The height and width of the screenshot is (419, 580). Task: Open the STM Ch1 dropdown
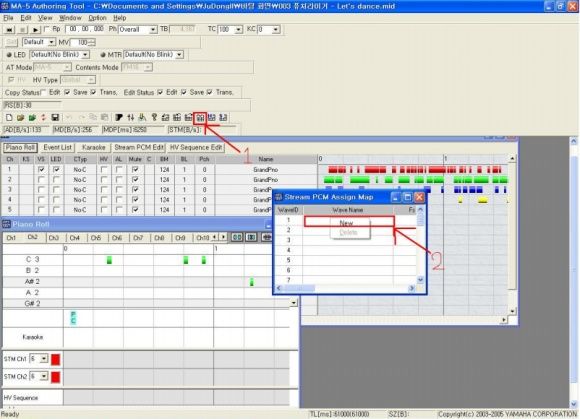click(x=44, y=358)
